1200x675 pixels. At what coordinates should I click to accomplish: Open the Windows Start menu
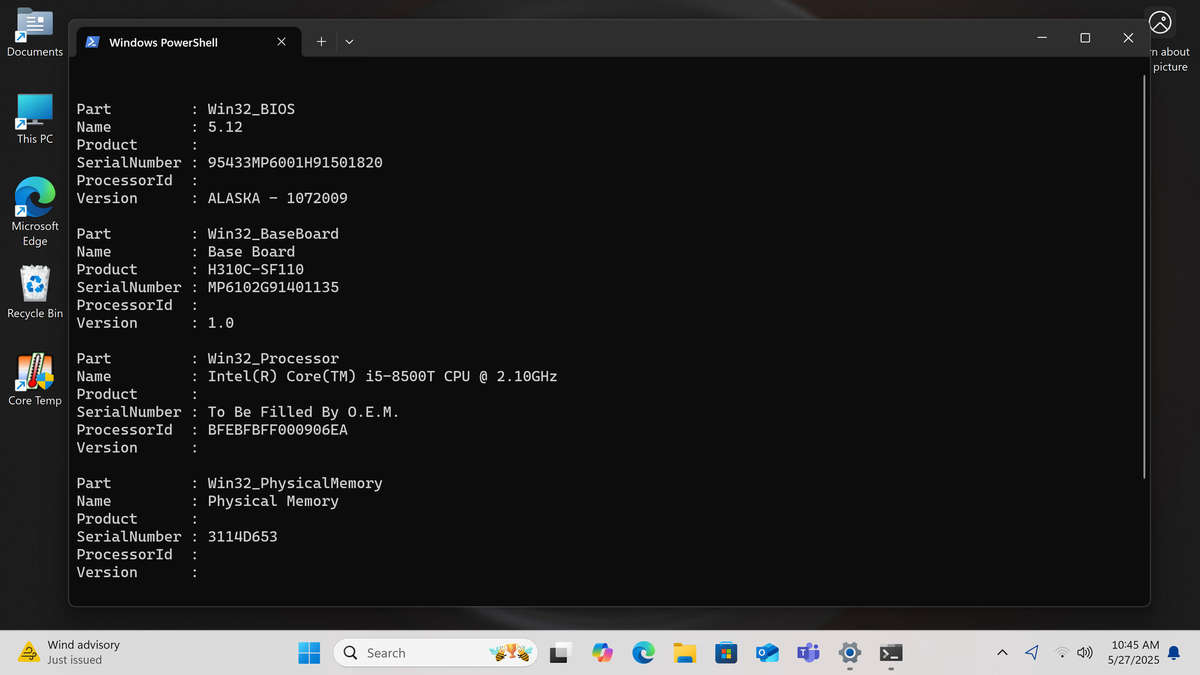tap(309, 653)
